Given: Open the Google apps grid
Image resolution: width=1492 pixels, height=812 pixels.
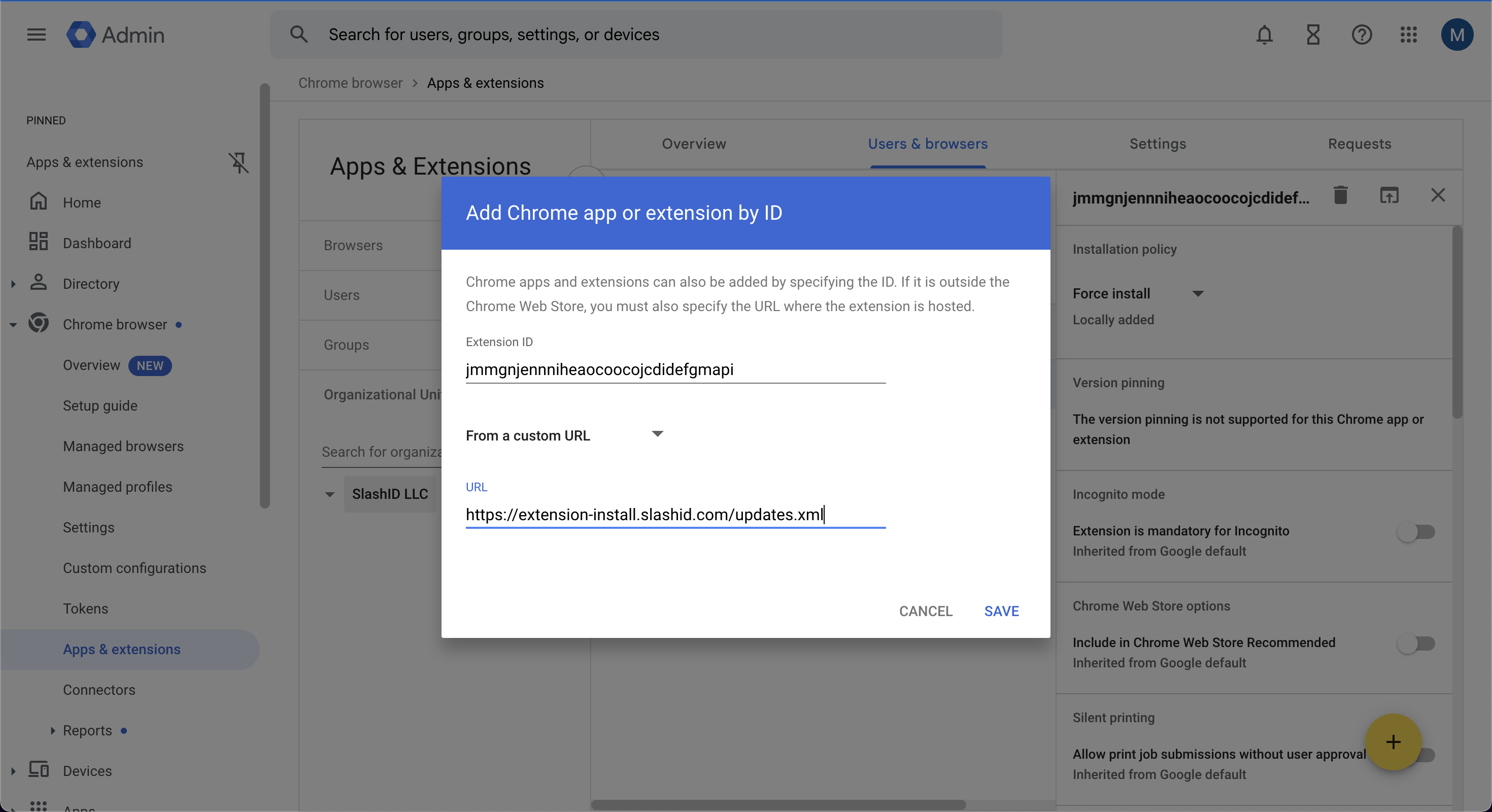Looking at the screenshot, I should click(1409, 35).
